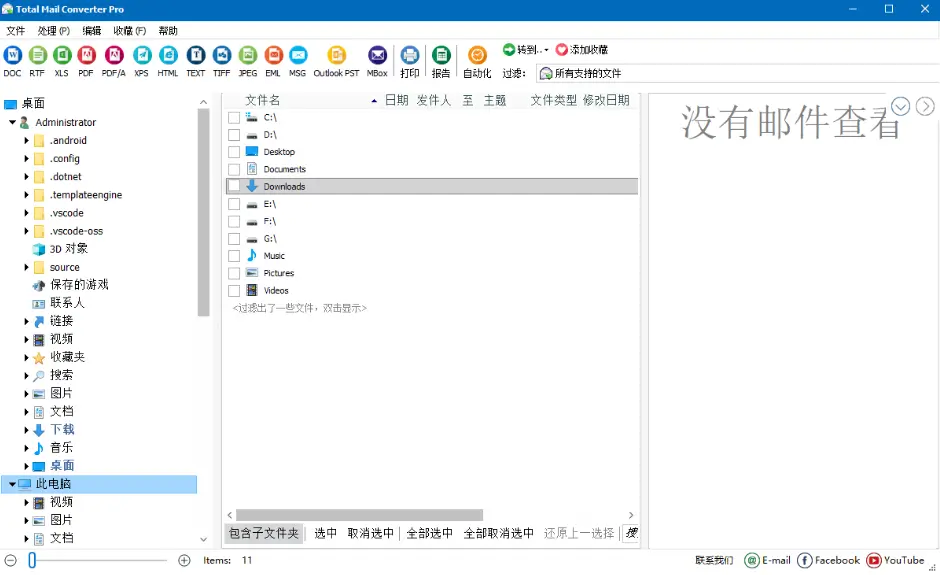Open the 过滤 file filter combo box

[737, 73]
